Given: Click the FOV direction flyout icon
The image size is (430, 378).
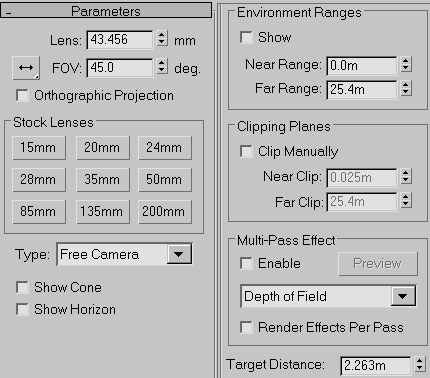Looking at the screenshot, I should pos(26,68).
